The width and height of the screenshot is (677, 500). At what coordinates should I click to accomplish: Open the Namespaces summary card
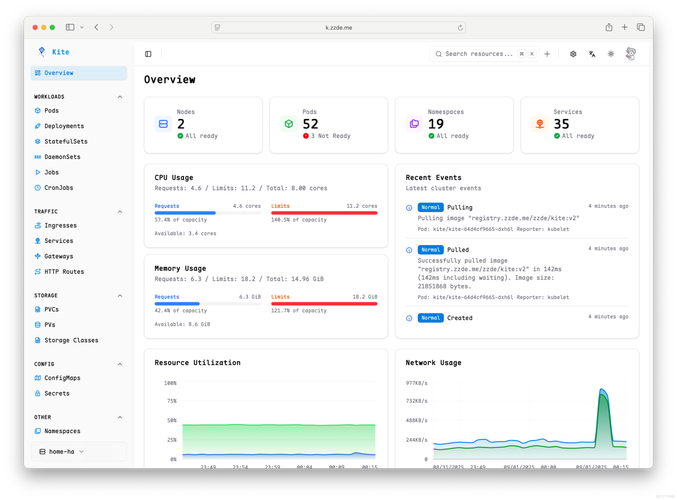(455, 125)
